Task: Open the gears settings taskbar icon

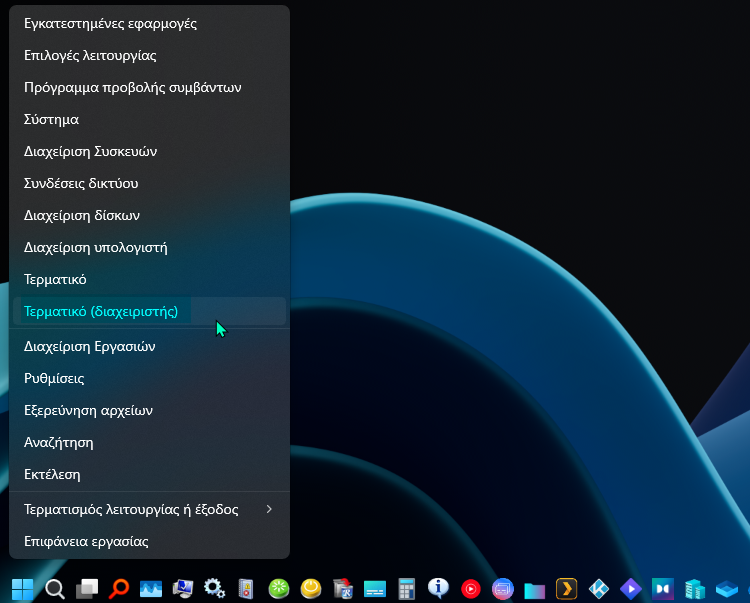Action: coord(214,588)
